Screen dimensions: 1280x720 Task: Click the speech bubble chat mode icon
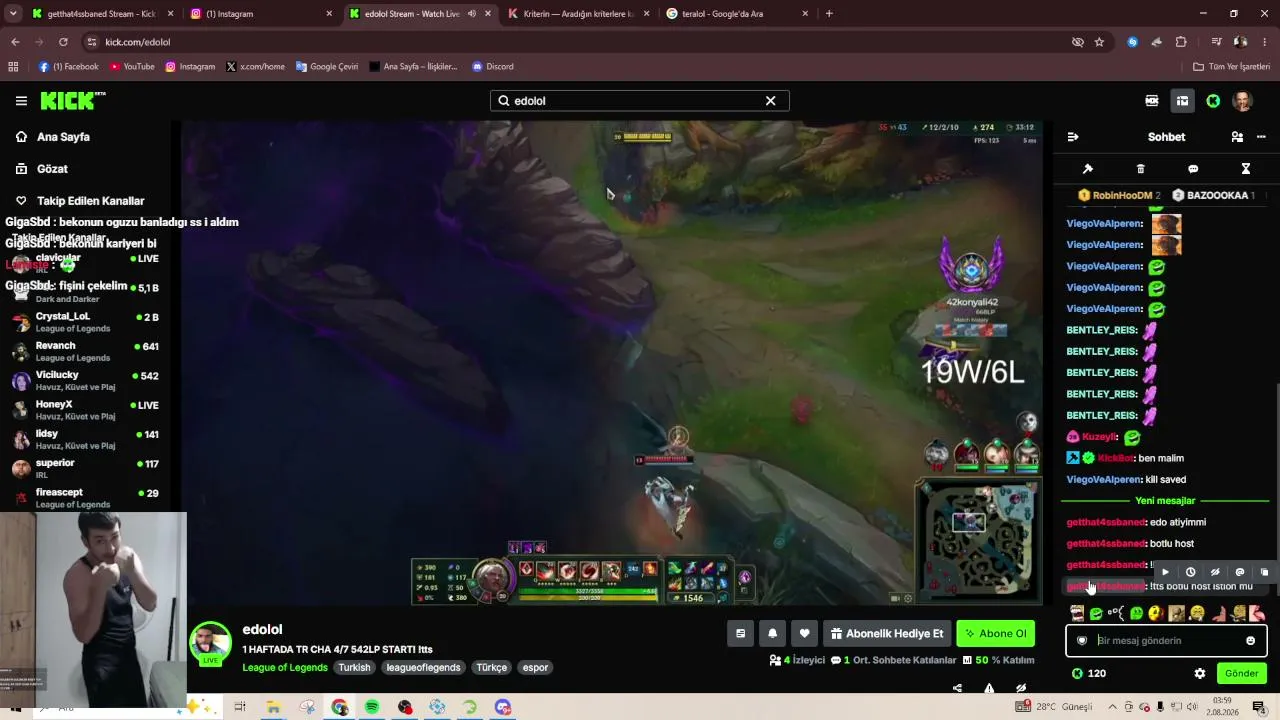(x=1193, y=169)
